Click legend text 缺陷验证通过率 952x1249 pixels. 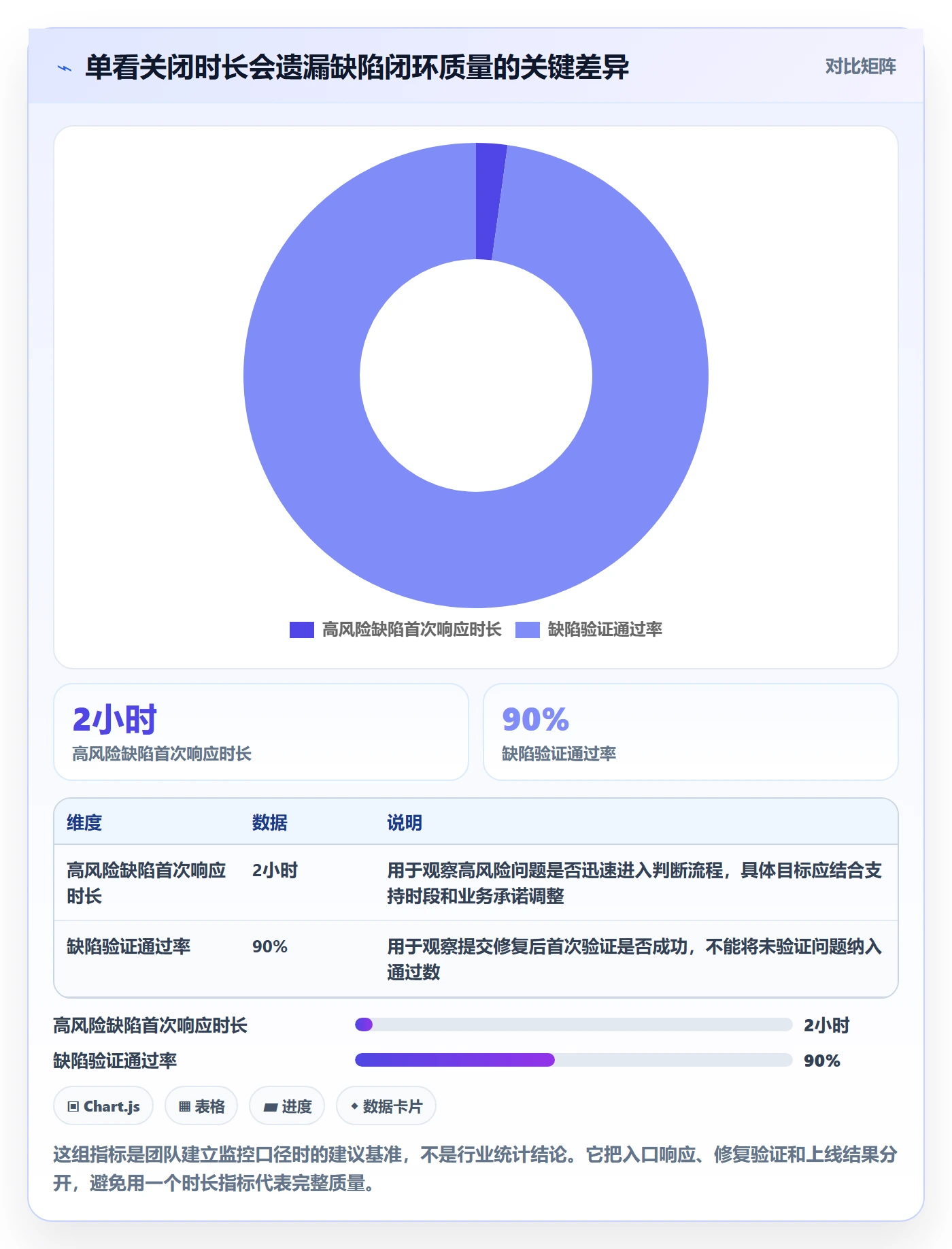tap(605, 629)
